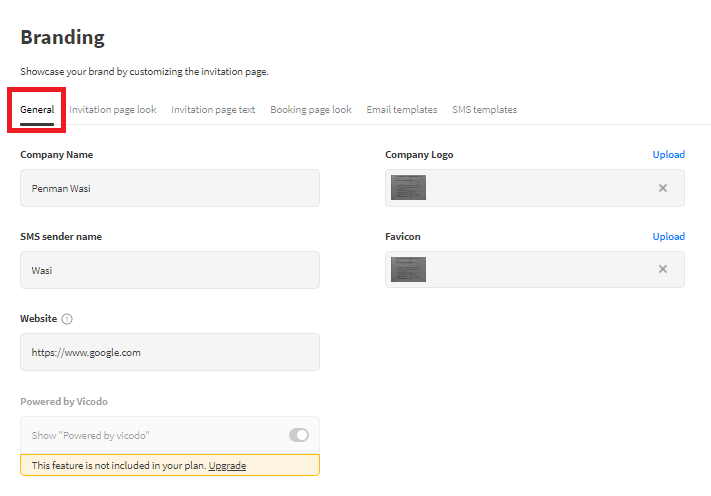The width and height of the screenshot is (711, 496).
Task: Follow the Upgrade link in plan notice
Action: (227, 466)
